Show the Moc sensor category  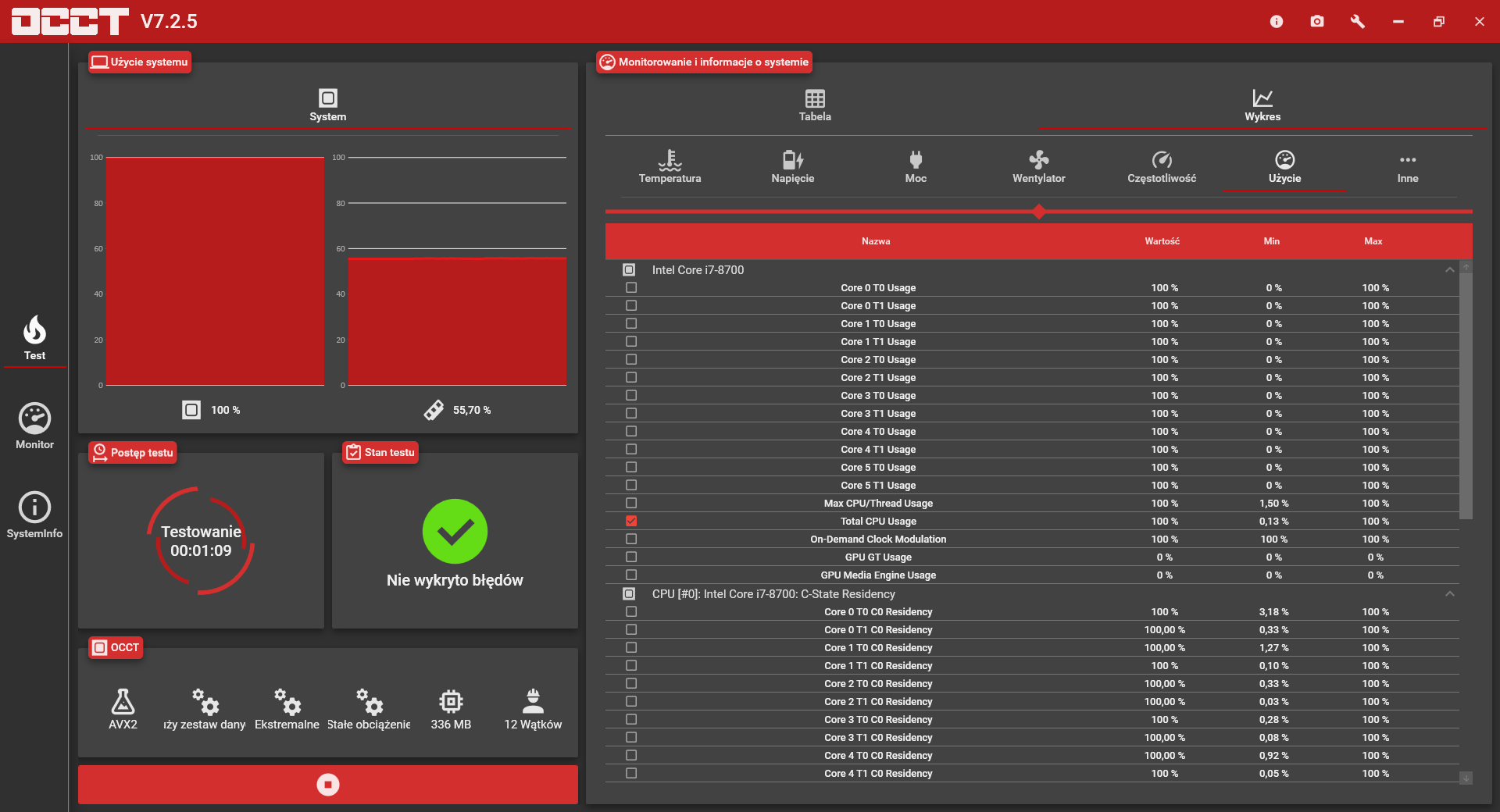916,167
